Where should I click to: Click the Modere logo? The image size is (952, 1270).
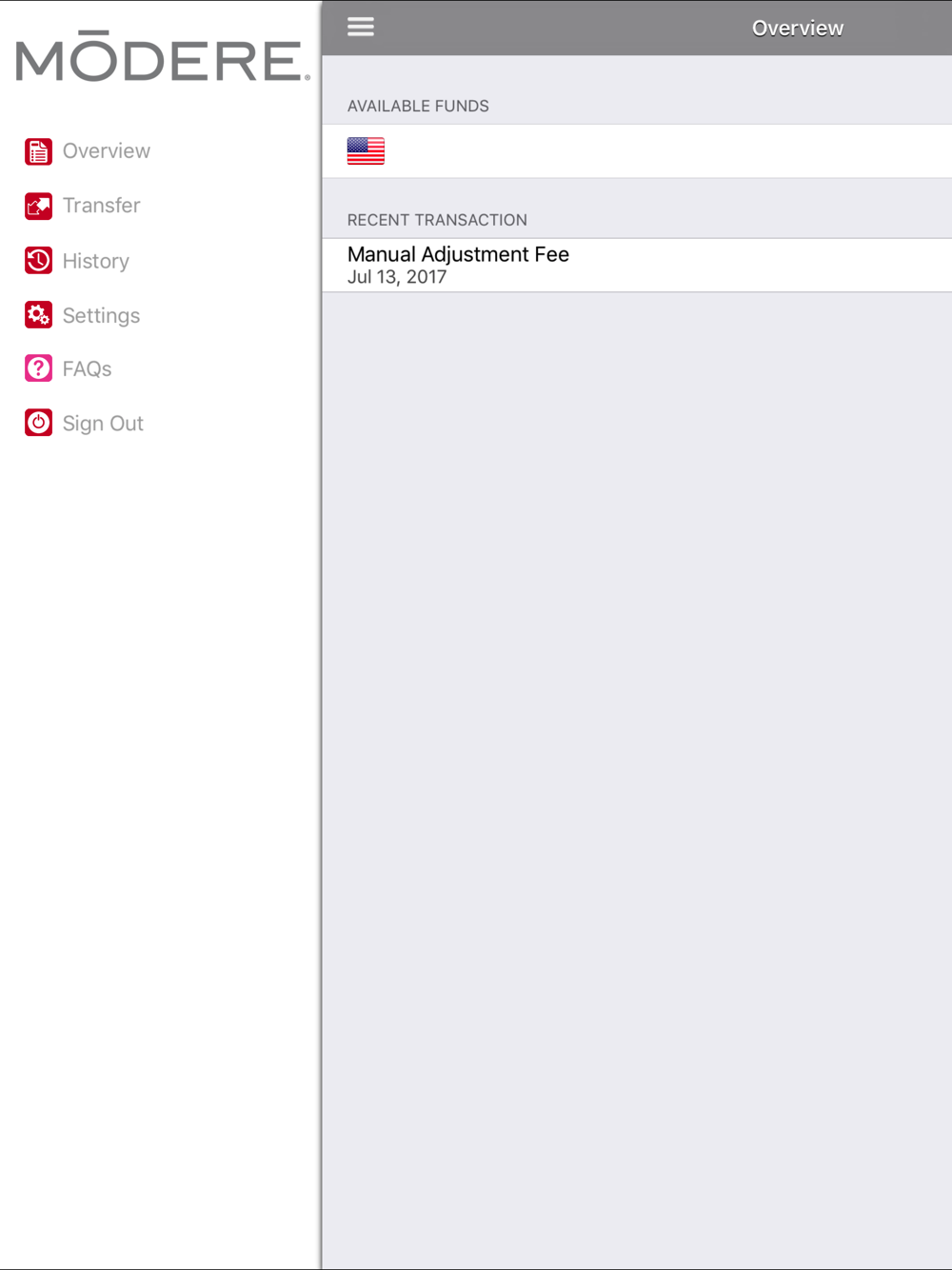tap(163, 57)
